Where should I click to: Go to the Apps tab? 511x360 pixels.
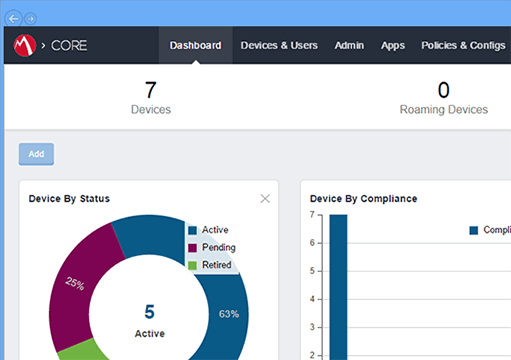click(393, 45)
